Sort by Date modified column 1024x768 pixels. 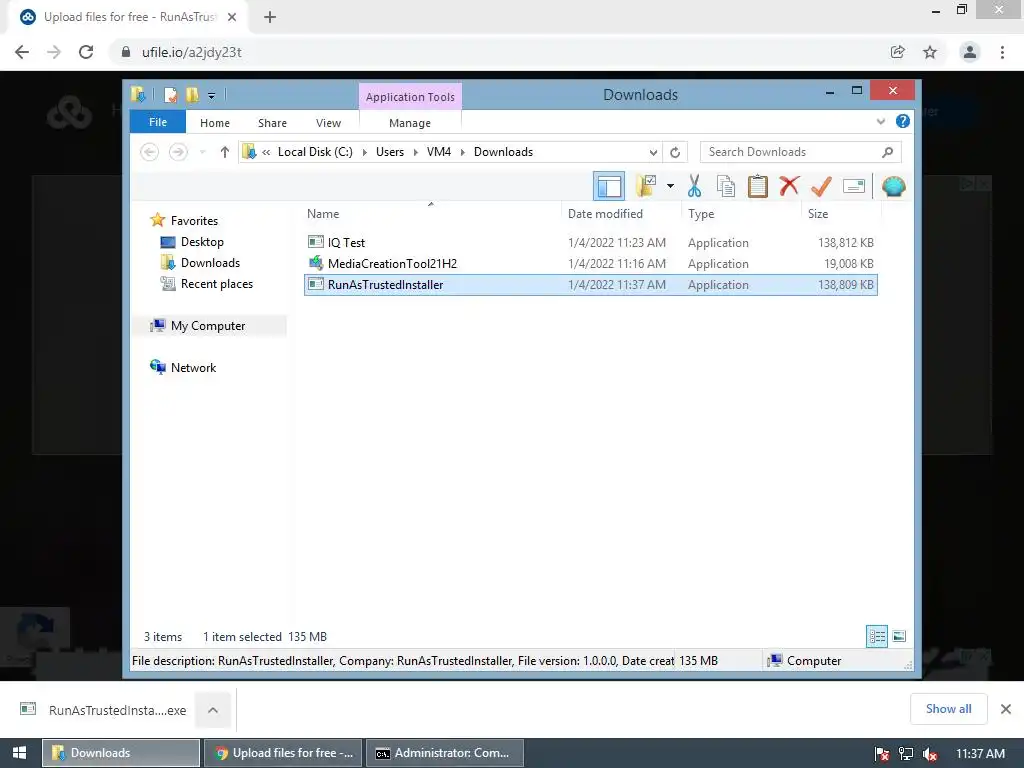click(605, 214)
